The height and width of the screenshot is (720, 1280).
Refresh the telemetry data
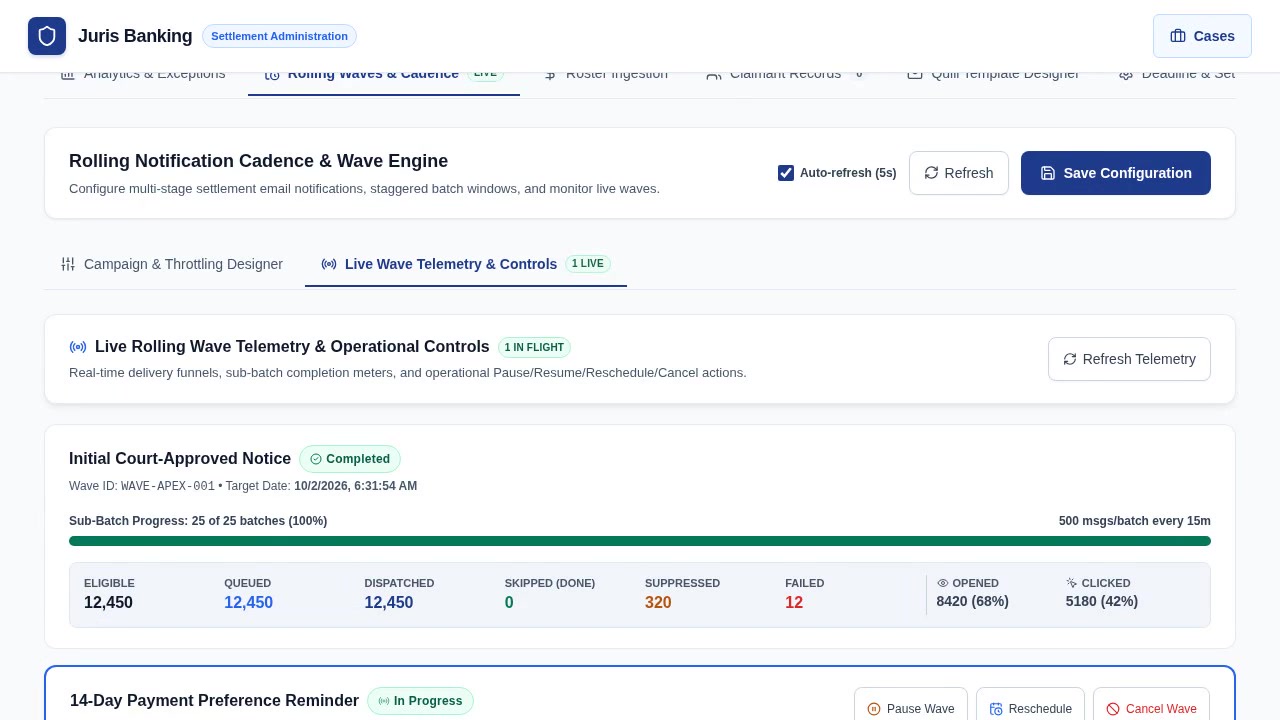(1129, 359)
